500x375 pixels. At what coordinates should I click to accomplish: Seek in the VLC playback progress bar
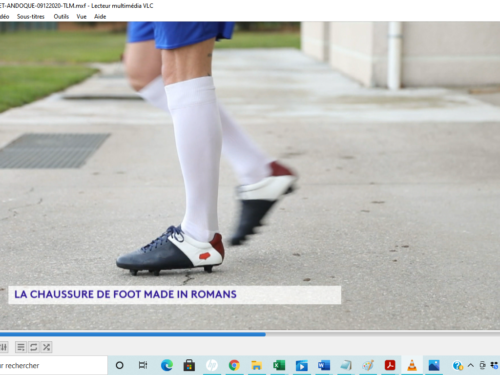pos(250,334)
